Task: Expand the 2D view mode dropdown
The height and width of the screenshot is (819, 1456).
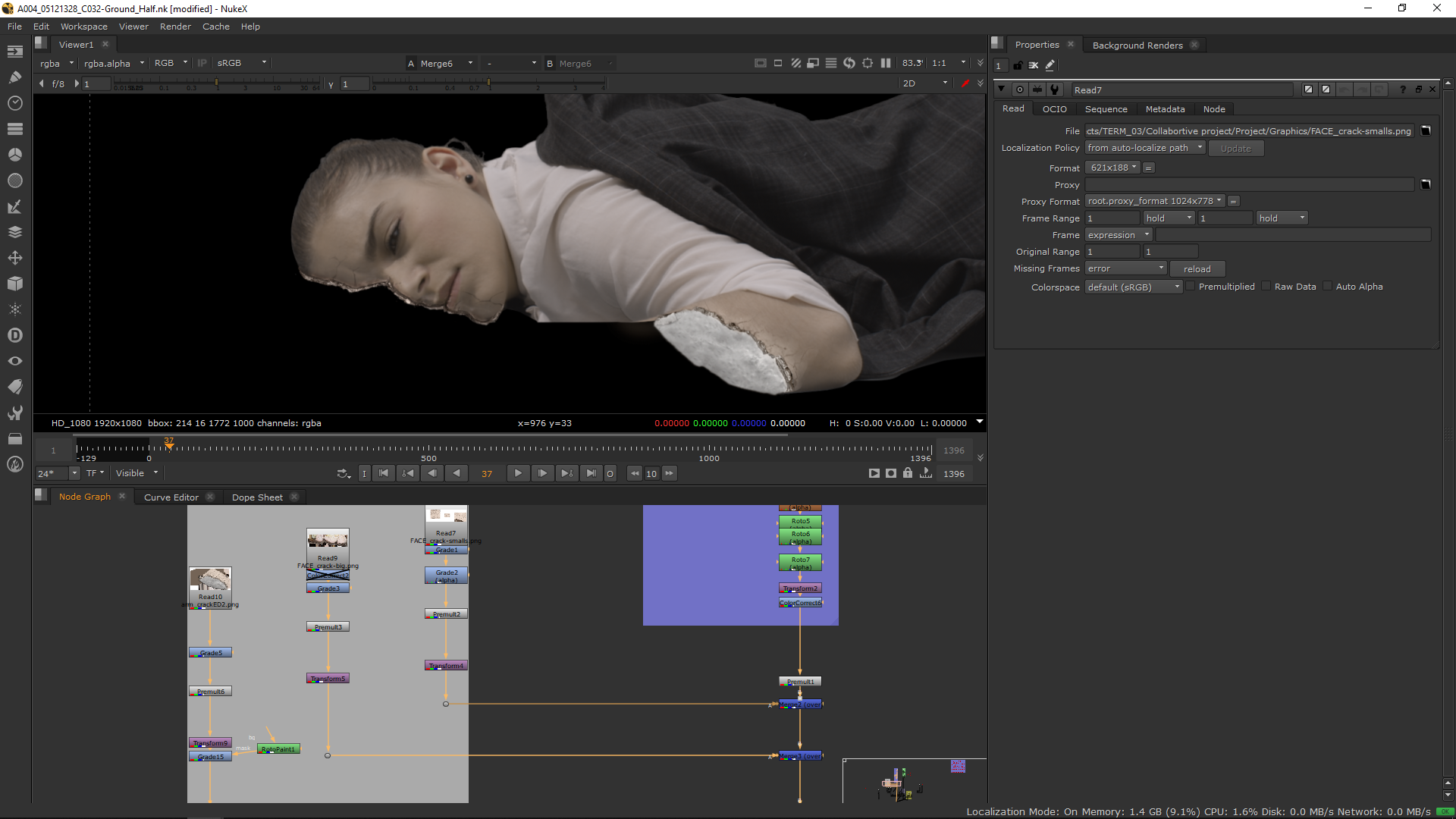Action: click(x=925, y=83)
